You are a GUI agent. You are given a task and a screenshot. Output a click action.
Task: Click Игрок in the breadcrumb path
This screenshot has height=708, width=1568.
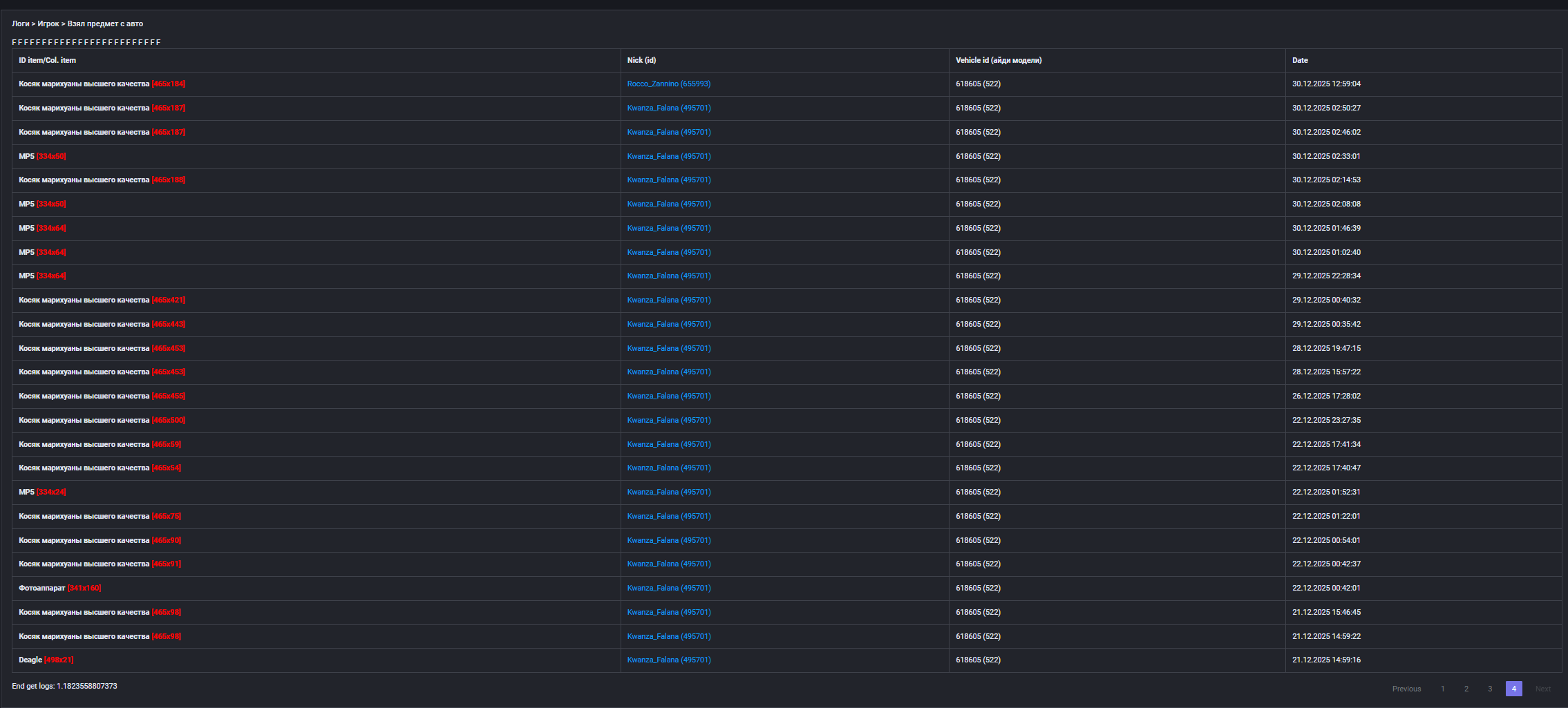[48, 24]
